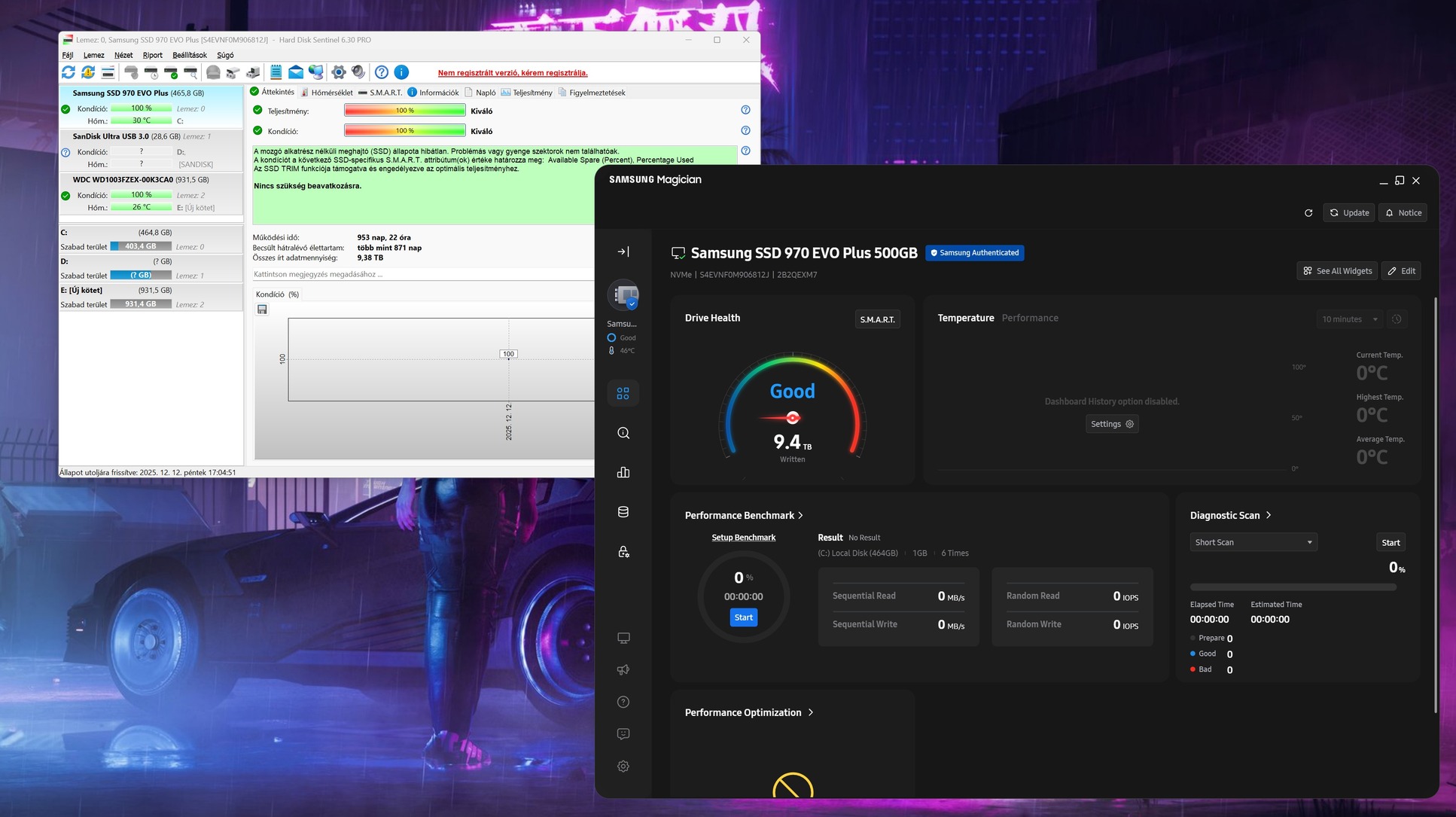1456x817 pixels.
Task: Click the blue envelope email icon
Action: [296, 72]
